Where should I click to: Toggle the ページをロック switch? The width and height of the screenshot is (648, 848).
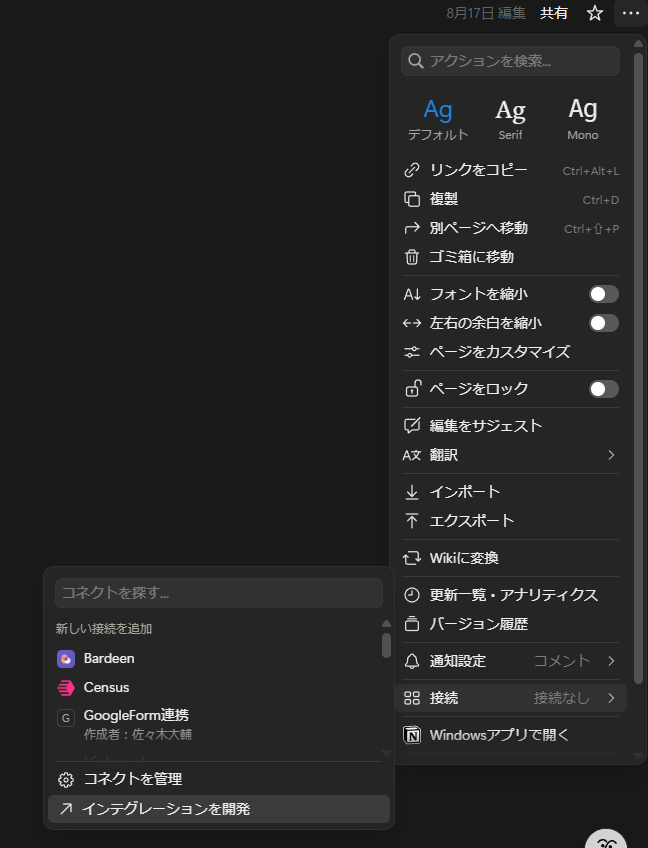(603, 389)
